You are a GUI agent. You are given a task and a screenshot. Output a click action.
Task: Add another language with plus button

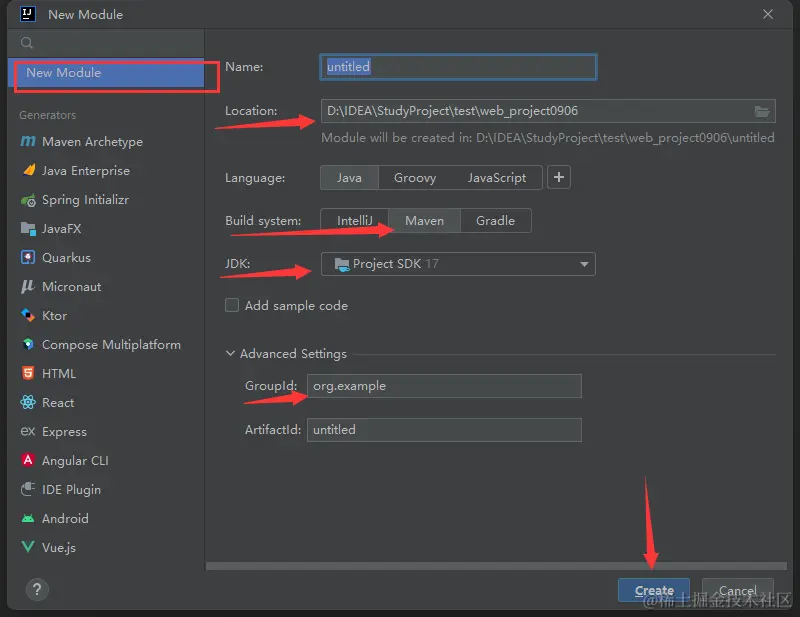pyautogui.click(x=559, y=177)
